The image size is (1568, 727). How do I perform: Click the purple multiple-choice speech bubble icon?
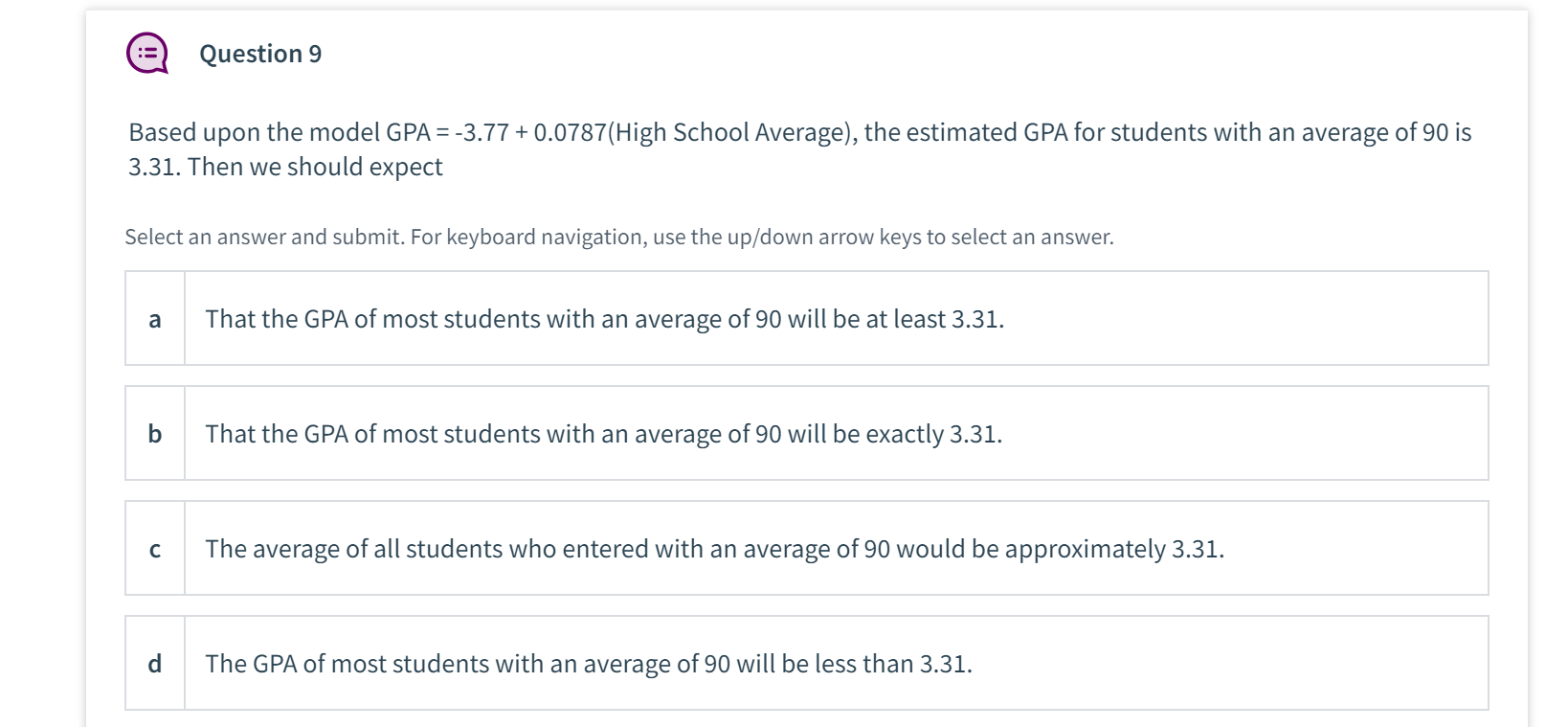[x=146, y=54]
